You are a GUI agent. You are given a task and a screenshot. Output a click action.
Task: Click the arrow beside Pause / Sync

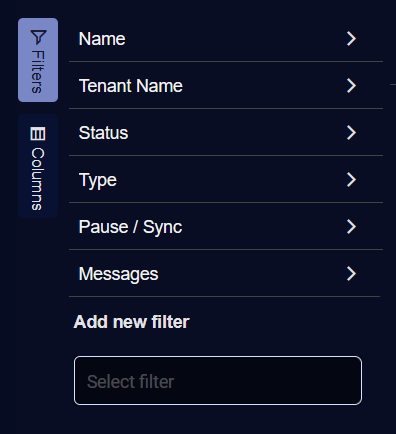pos(351,227)
